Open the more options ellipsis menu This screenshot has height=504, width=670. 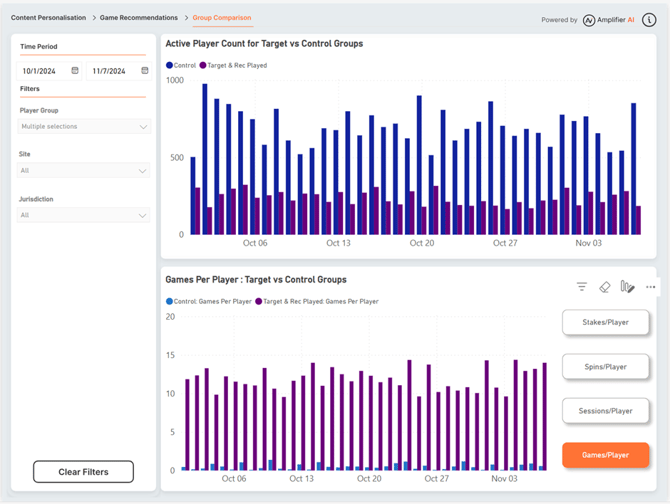click(651, 287)
